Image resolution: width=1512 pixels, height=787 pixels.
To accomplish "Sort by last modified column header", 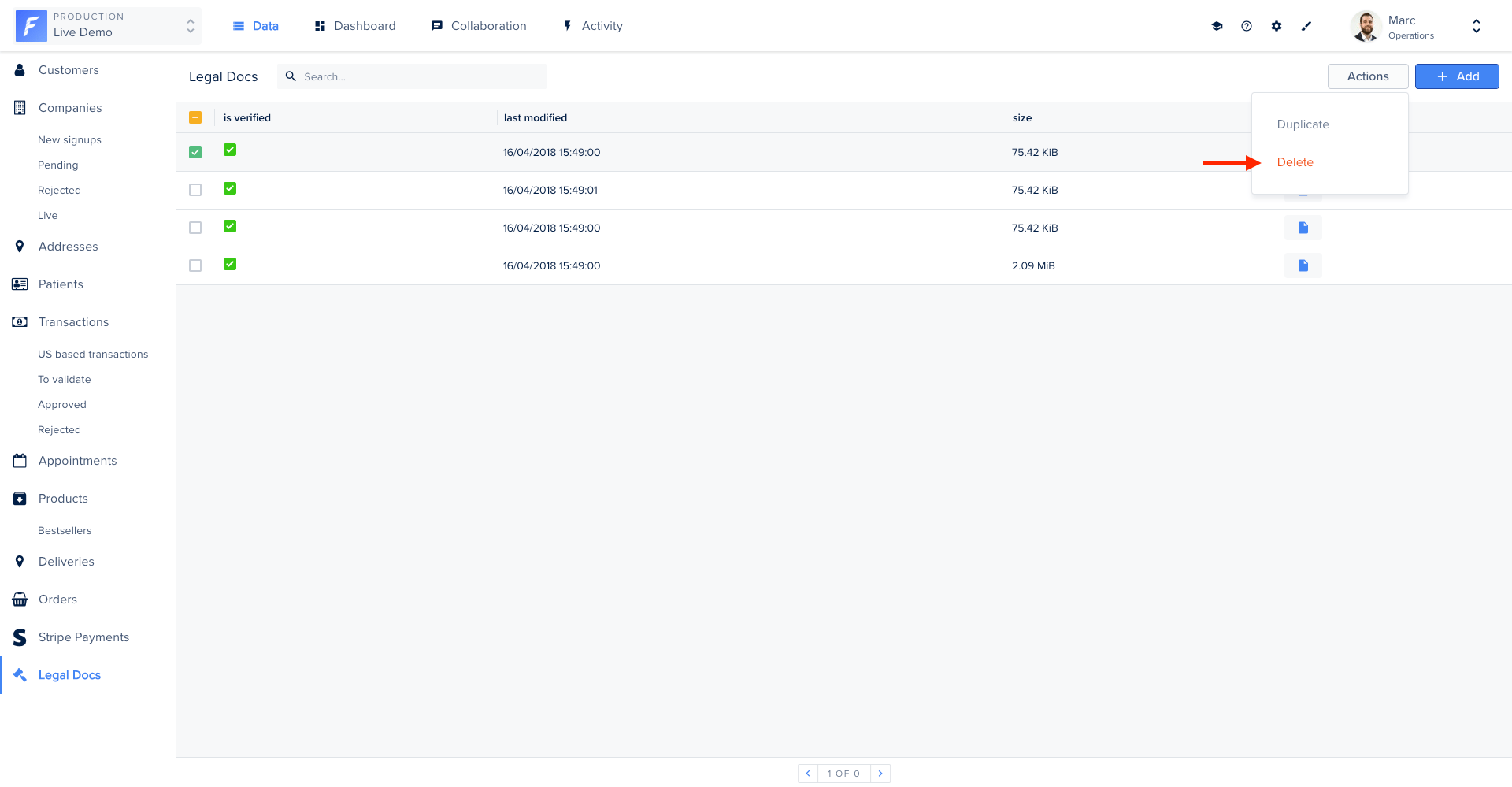I will 535,117.
